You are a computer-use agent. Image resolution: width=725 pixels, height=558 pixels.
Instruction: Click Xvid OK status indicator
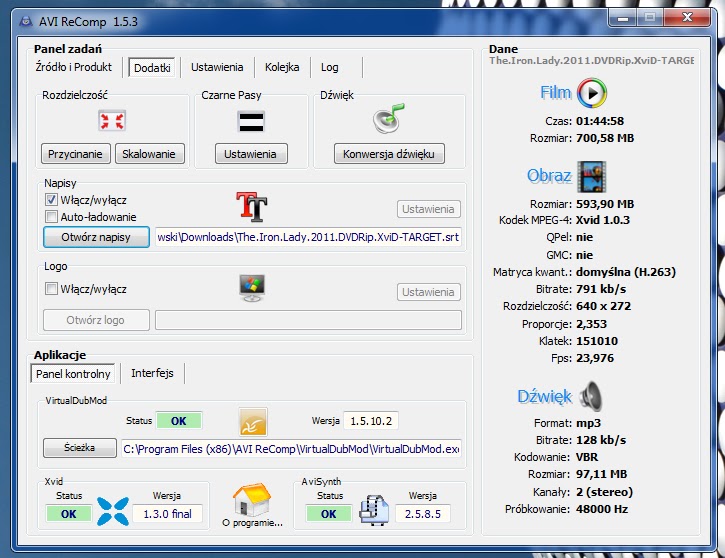[68, 514]
